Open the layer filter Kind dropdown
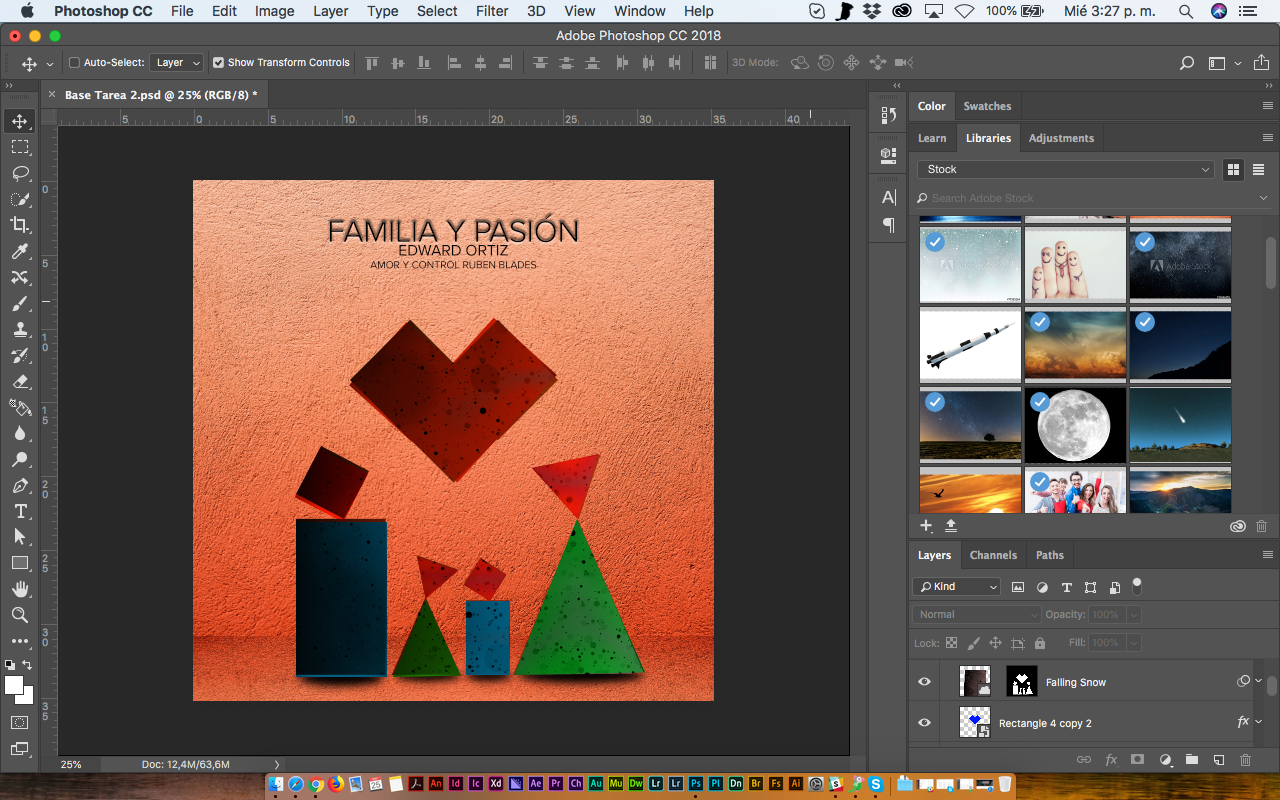 pos(957,587)
